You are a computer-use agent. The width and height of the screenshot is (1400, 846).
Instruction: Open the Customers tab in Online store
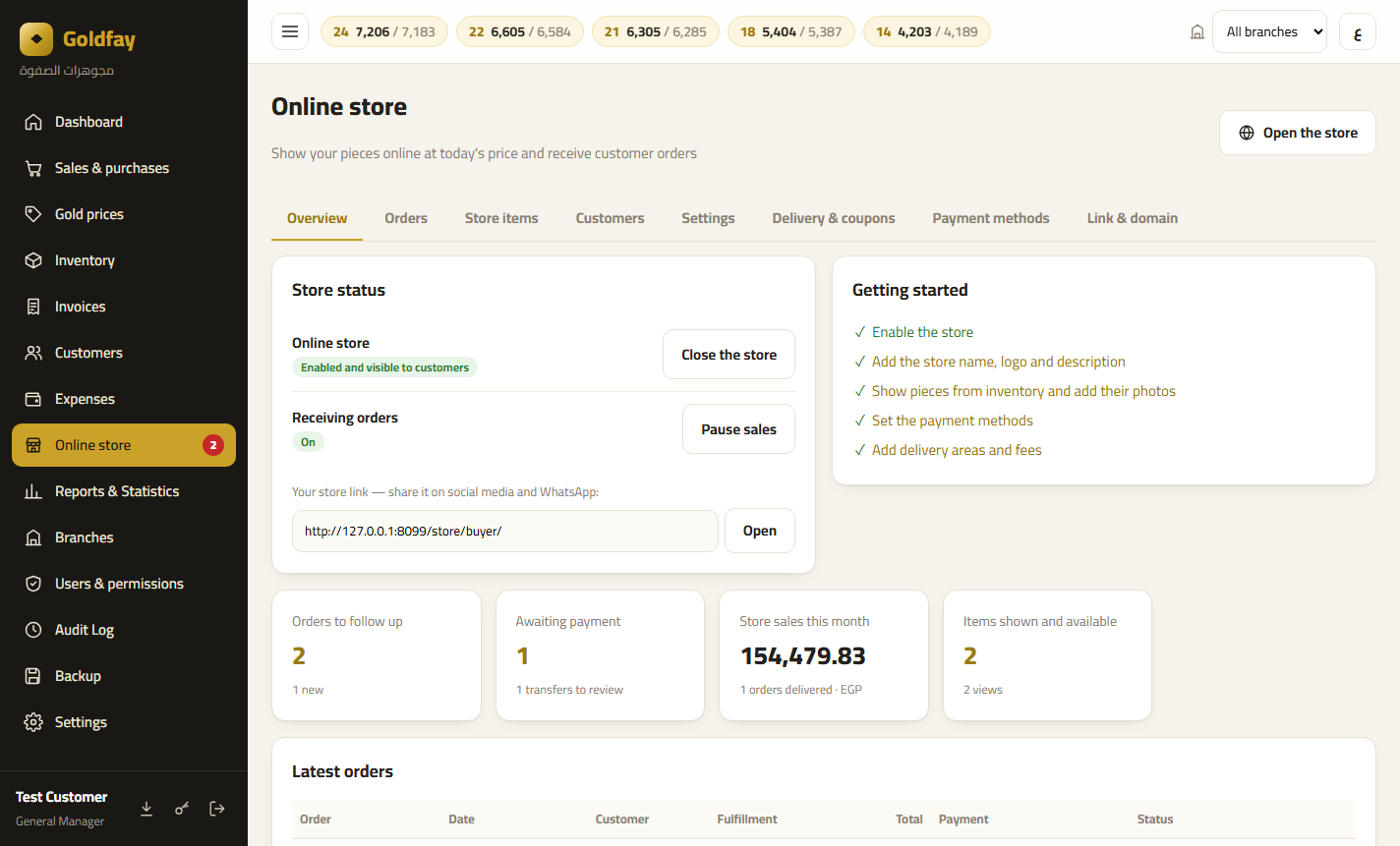point(610,218)
